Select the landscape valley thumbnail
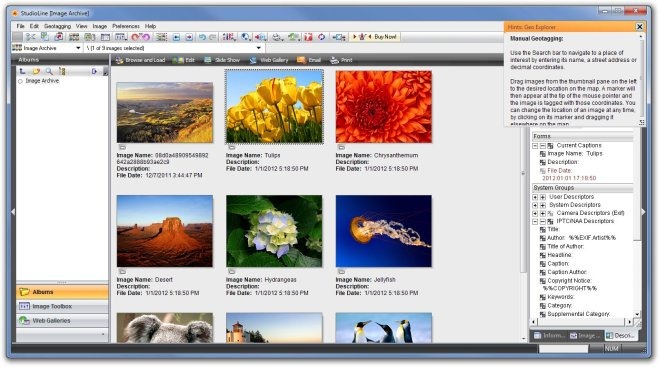This screenshot has width=660, height=367. point(165,112)
